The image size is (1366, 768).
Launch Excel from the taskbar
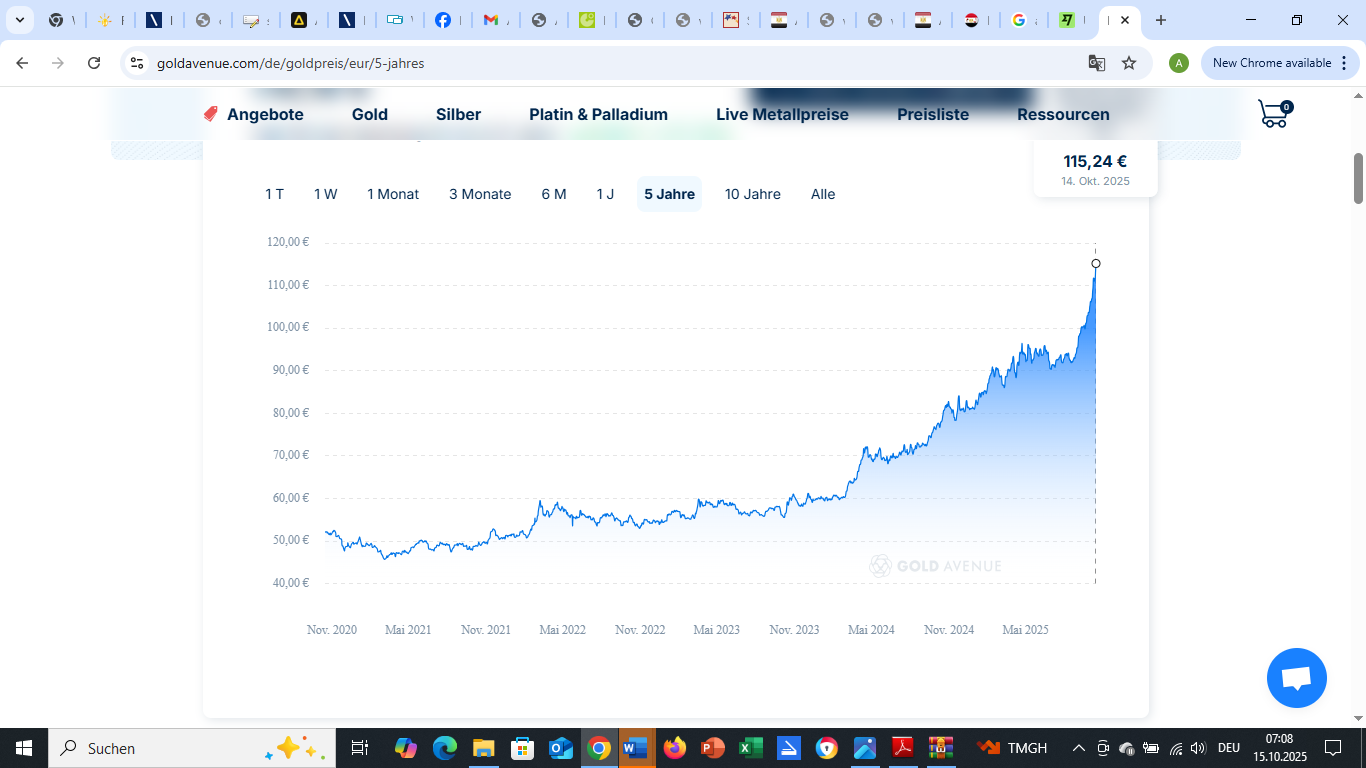click(x=751, y=748)
